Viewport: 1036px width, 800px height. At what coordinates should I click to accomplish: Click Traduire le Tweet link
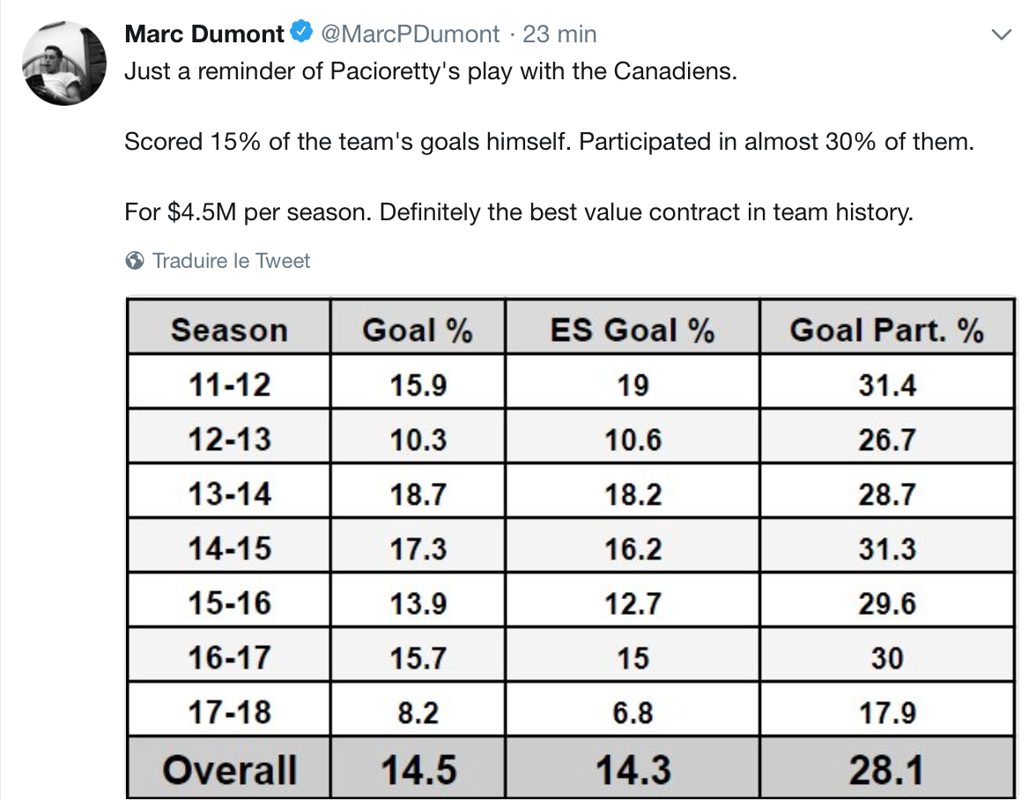(x=231, y=261)
